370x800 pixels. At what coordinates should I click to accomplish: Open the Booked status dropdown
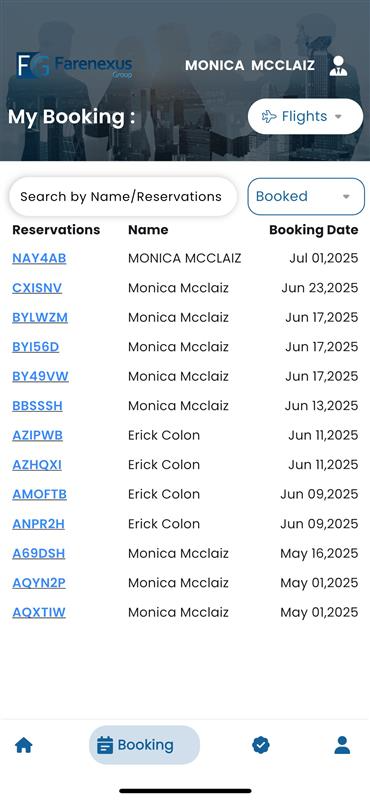[306, 196]
